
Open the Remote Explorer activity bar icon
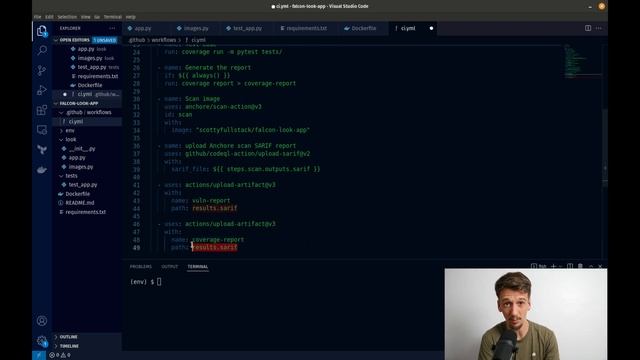[x=42, y=130]
